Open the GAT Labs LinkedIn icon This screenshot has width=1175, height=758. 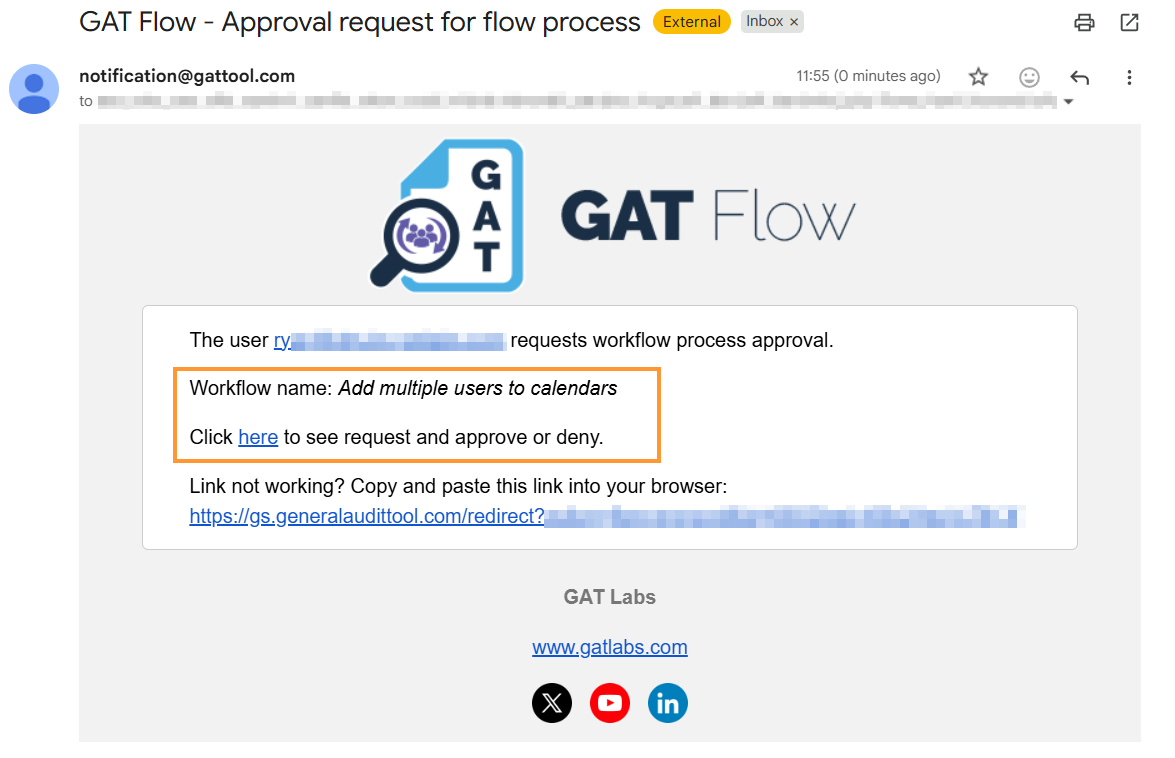[668, 703]
